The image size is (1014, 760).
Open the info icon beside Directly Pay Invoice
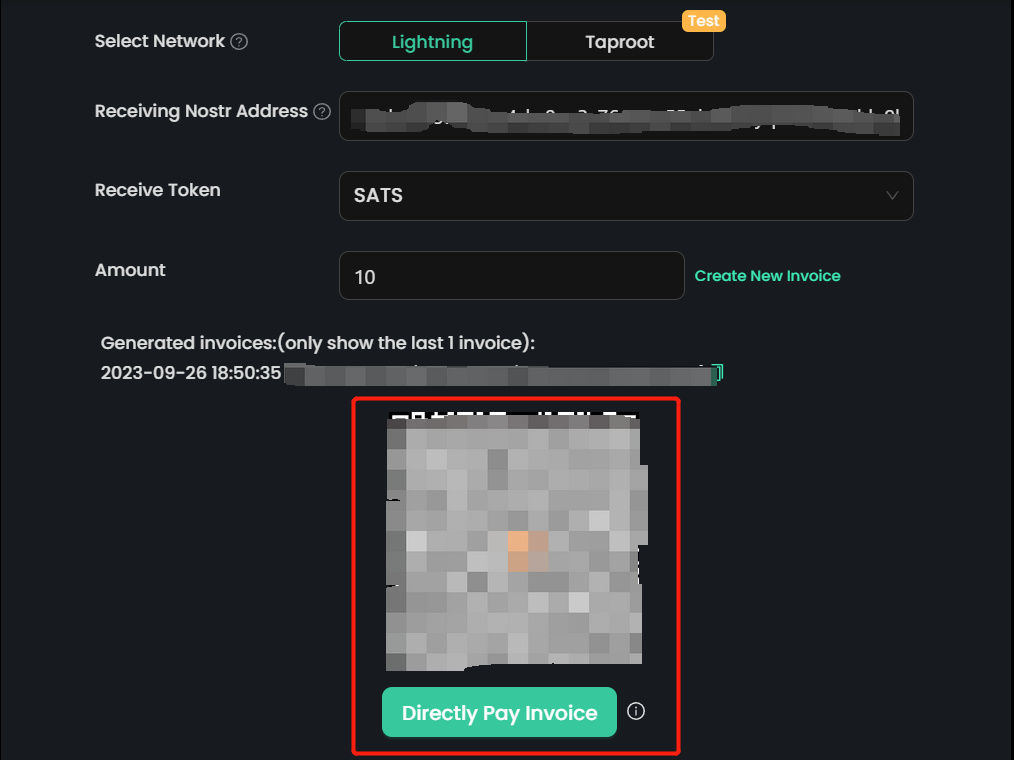(x=636, y=711)
